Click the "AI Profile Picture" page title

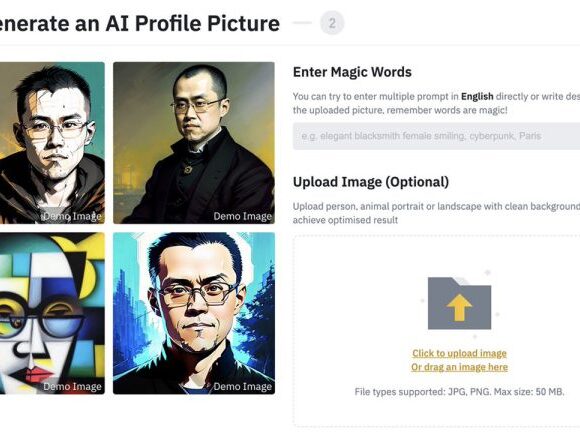point(192,23)
